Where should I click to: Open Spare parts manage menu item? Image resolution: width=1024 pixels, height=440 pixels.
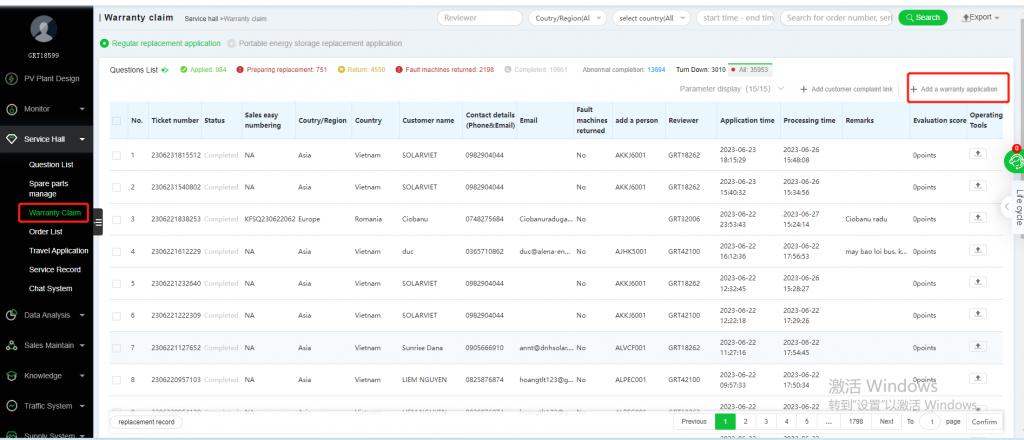tap(48, 189)
